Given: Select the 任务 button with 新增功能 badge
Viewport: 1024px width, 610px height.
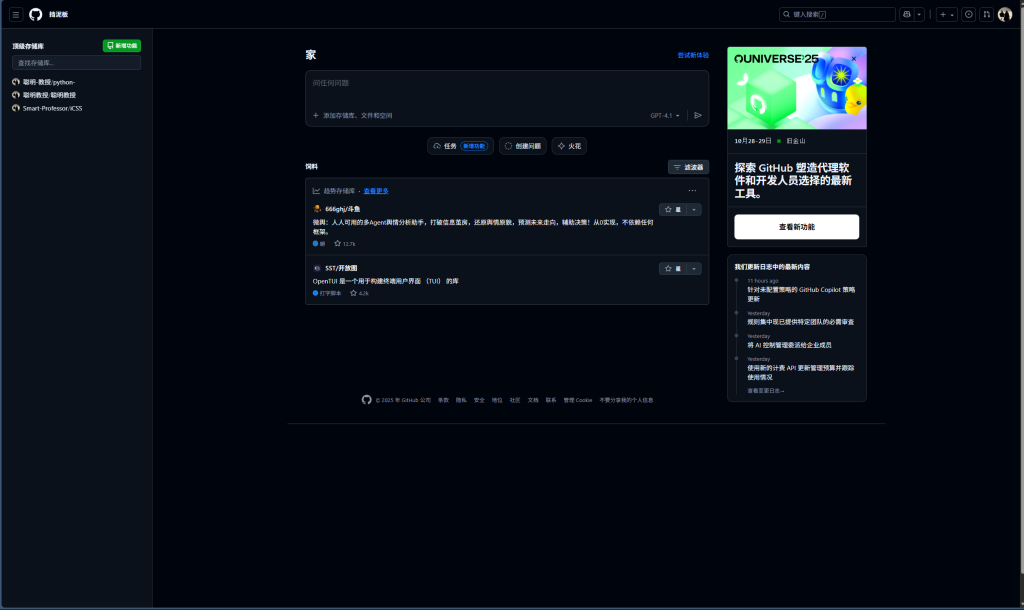Looking at the screenshot, I should [x=461, y=146].
